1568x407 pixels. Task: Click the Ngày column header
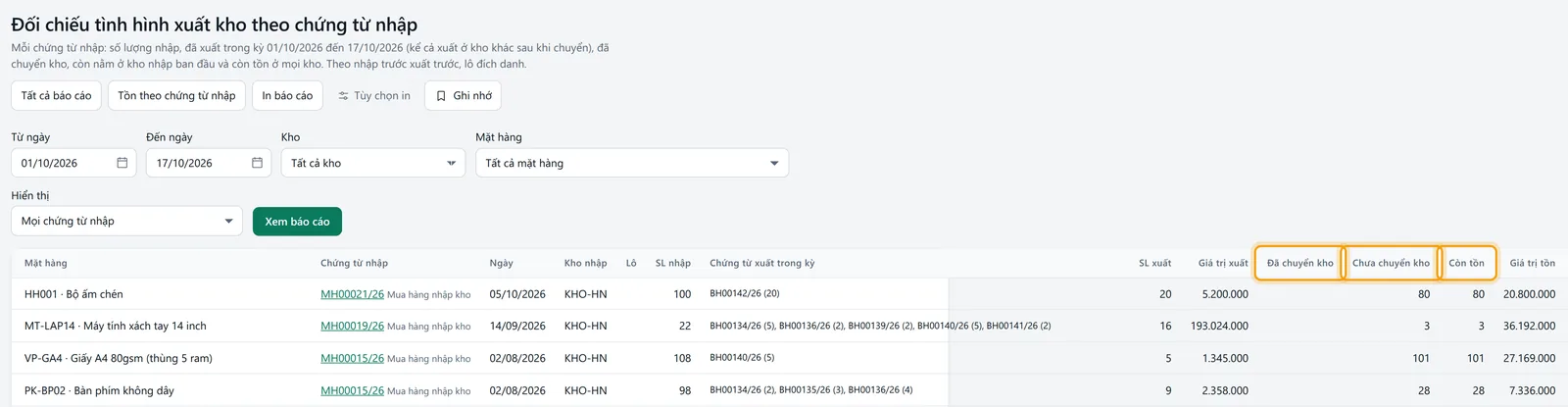501,263
